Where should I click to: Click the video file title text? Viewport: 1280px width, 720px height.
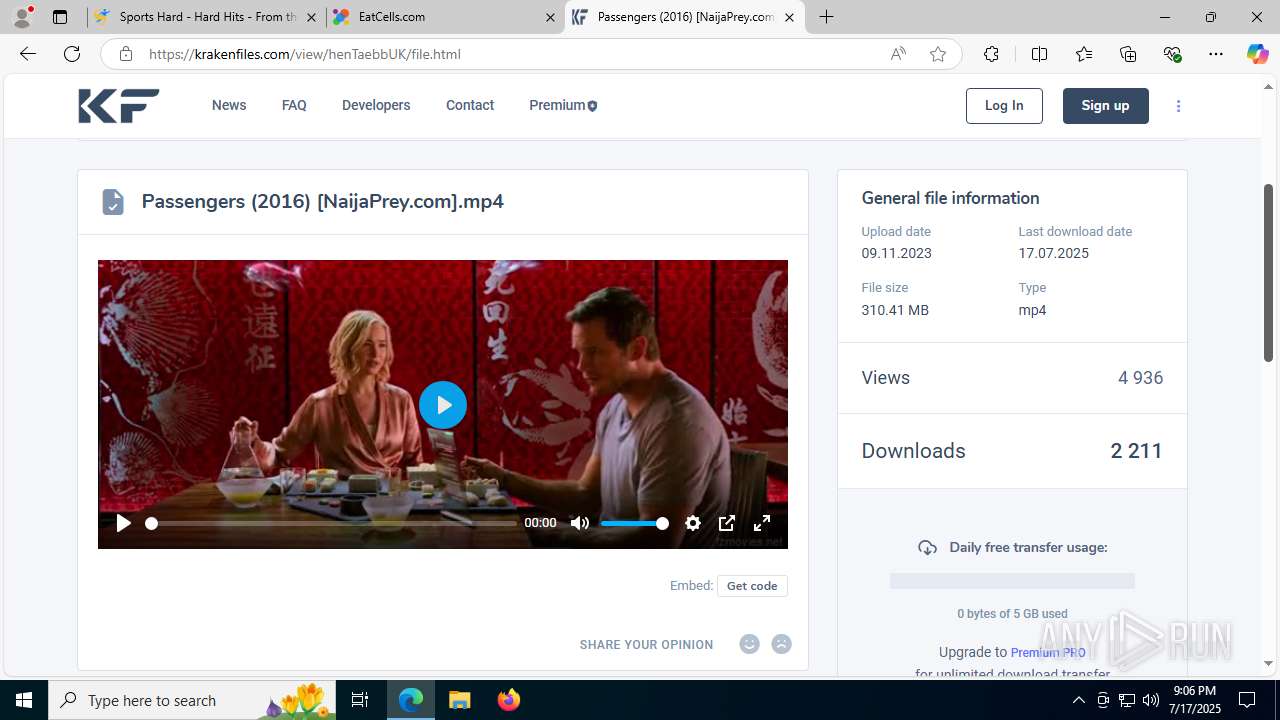323,201
